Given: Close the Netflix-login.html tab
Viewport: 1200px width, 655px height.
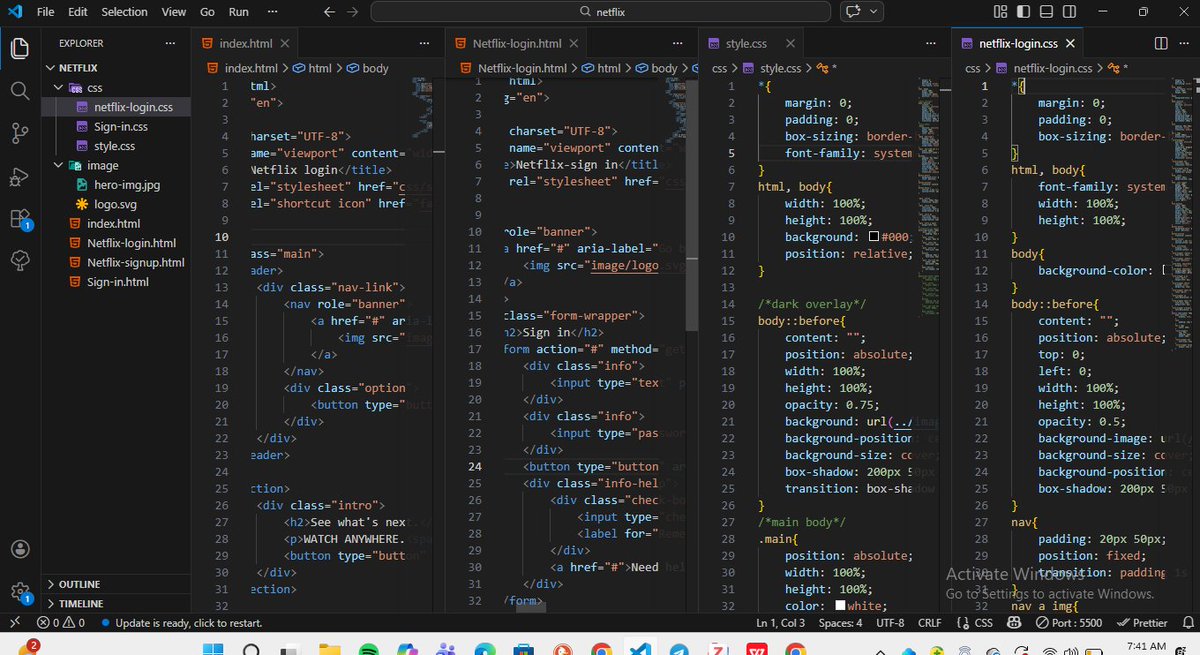Looking at the screenshot, I should point(573,44).
